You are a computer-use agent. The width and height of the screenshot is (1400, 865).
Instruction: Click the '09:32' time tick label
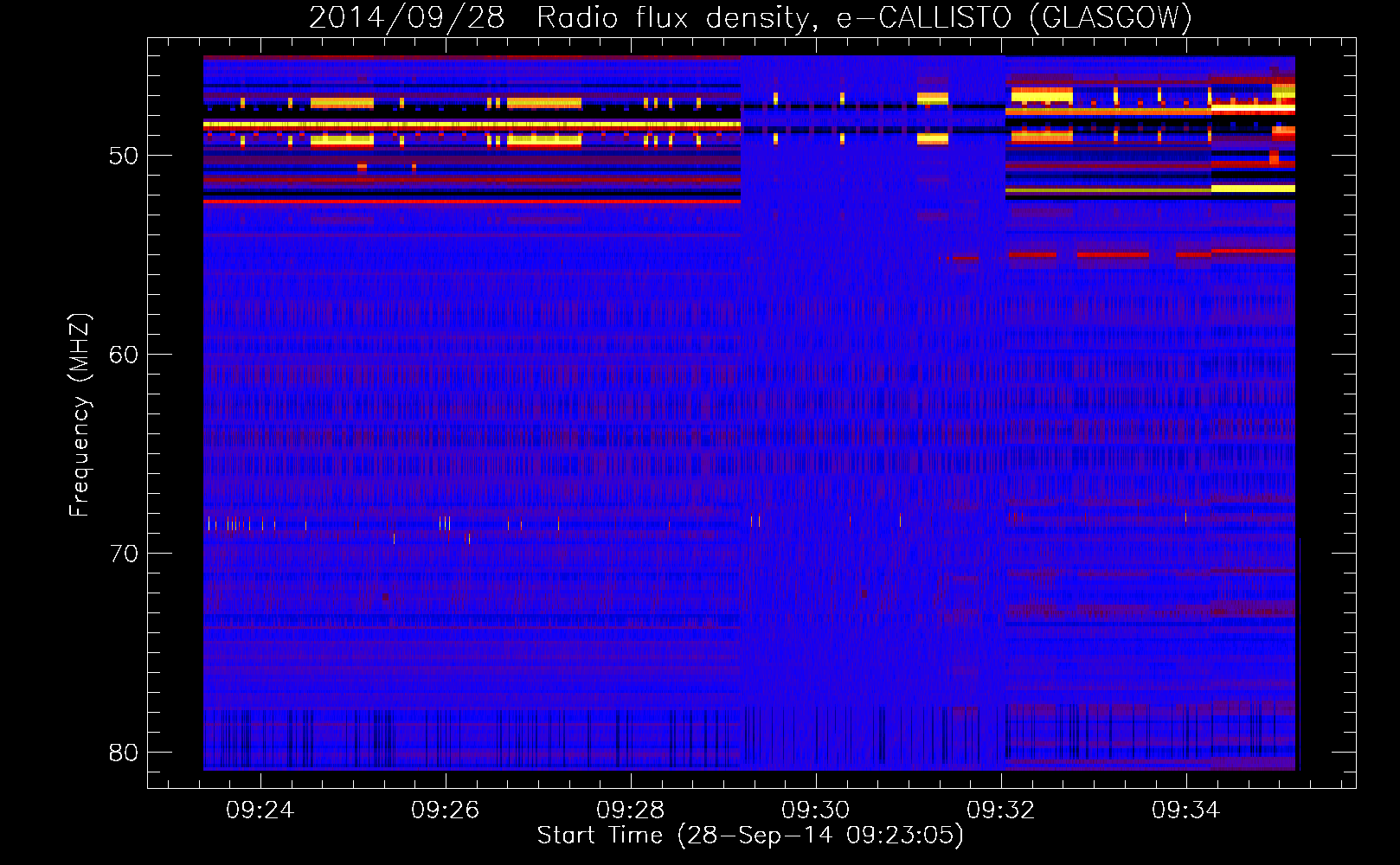1000,811
